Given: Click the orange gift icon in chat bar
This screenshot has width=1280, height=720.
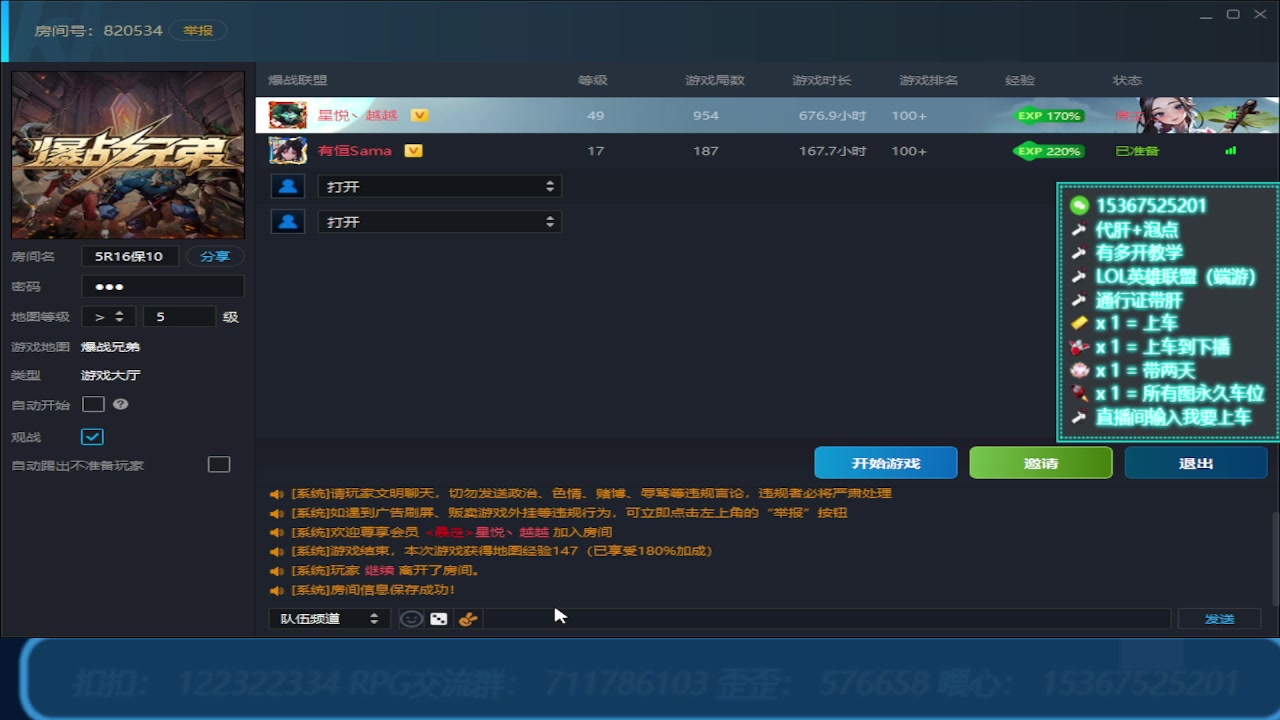Looking at the screenshot, I should tap(467, 619).
